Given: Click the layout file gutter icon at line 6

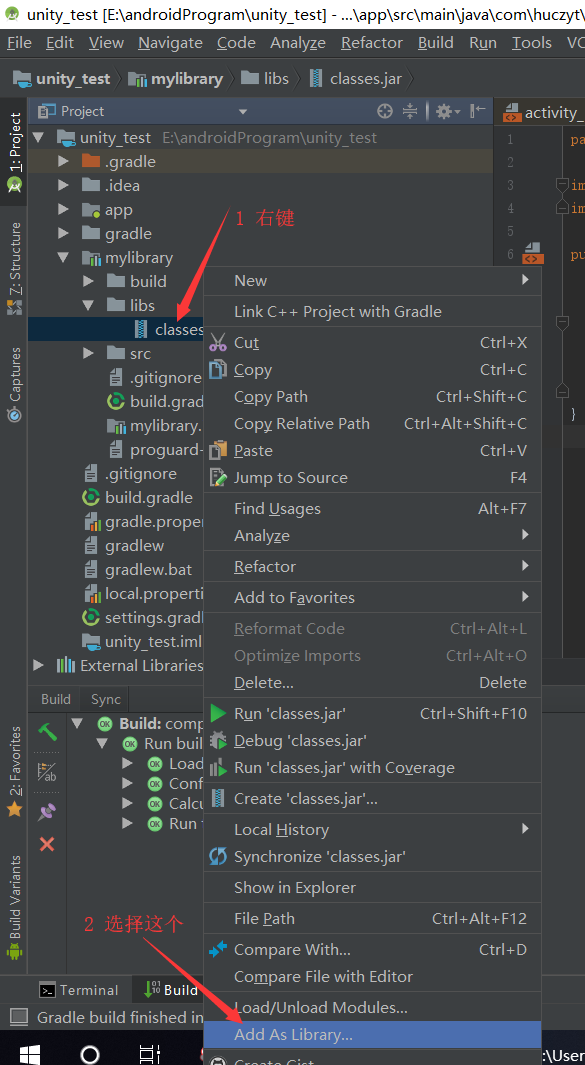Looking at the screenshot, I should (x=533, y=253).
